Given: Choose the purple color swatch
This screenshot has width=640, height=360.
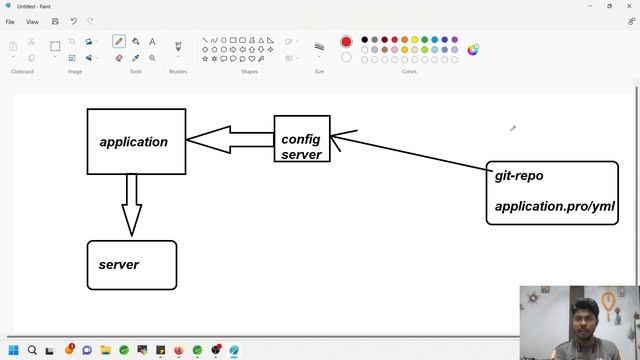Looking at the screenshot, I should click(454, 40).
